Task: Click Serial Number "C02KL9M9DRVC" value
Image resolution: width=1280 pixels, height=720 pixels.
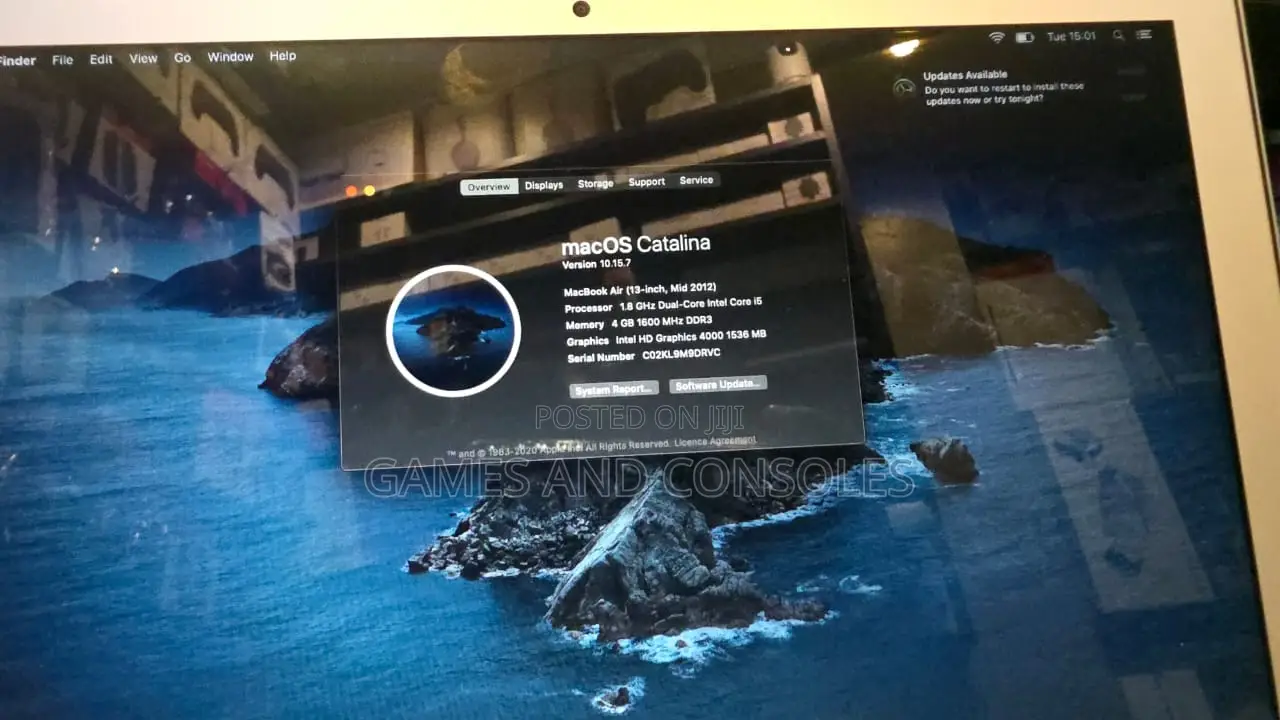Action: pyautogui.click(x=681, y=354)
